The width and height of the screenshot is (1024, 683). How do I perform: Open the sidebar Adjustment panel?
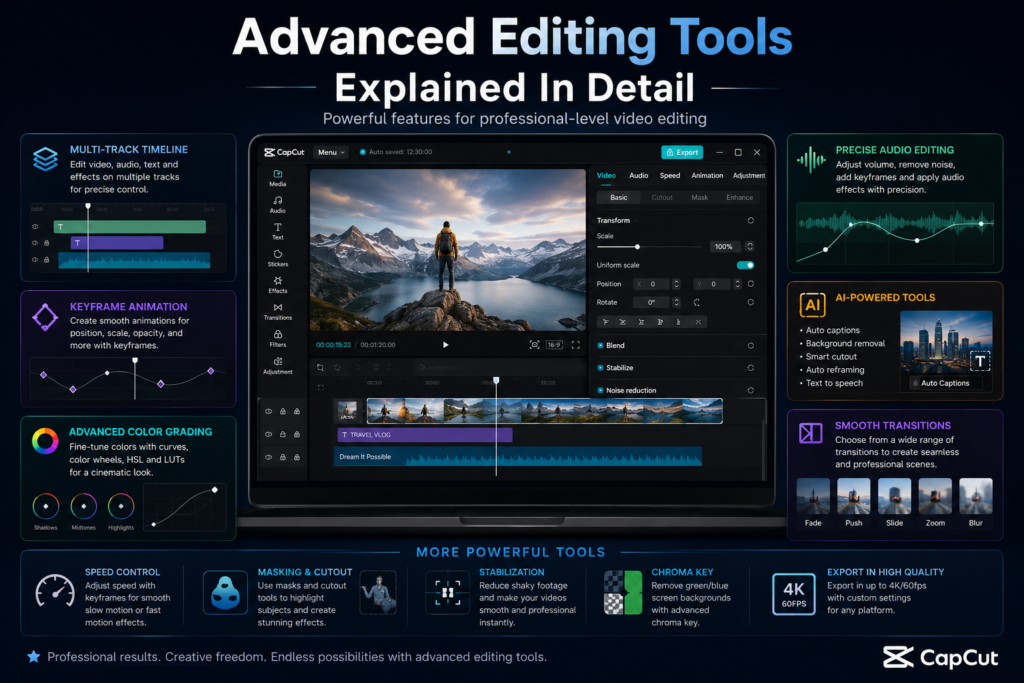click(x=278, y=365)
